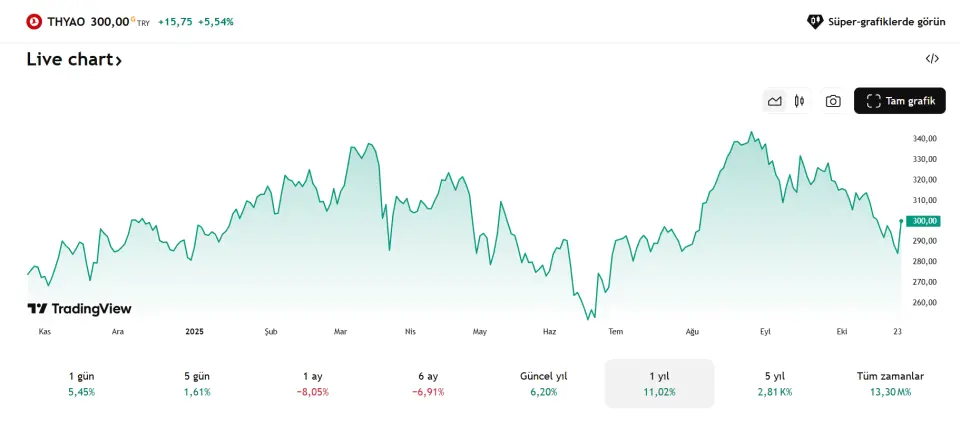This screenshot has height=425, width=960.
Task: Show the 5 yıl time range
Action: 774,383
